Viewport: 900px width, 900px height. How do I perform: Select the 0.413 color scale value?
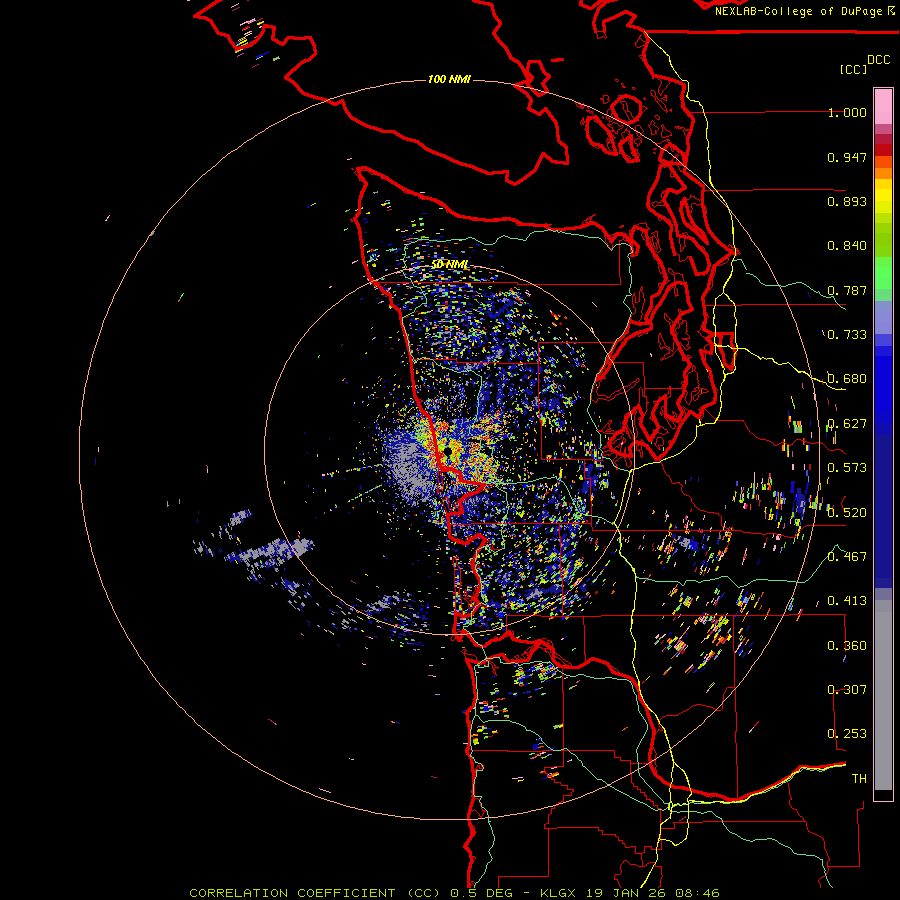(847, 600)
